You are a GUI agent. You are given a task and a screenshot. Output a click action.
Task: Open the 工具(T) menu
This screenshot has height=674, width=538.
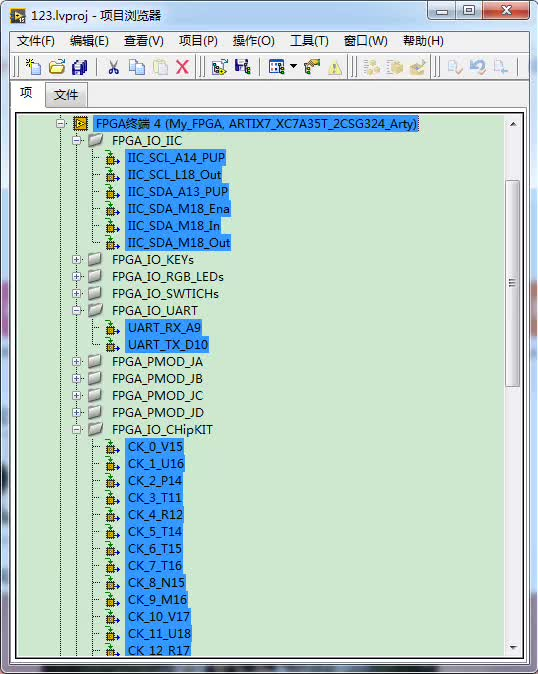309,41
